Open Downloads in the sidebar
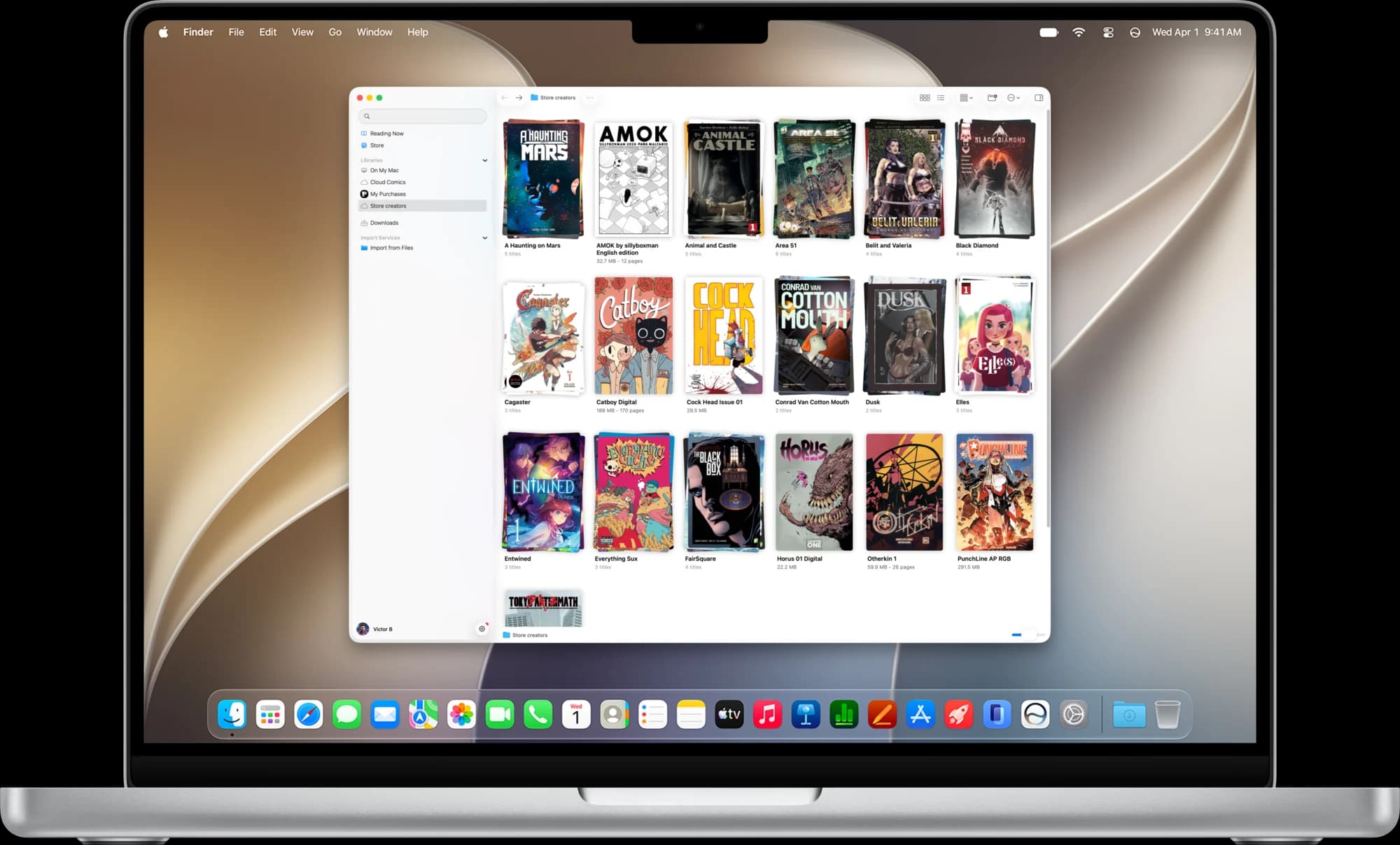The image size is (1400, 845). pyautogui.click(x=422, y=223)
